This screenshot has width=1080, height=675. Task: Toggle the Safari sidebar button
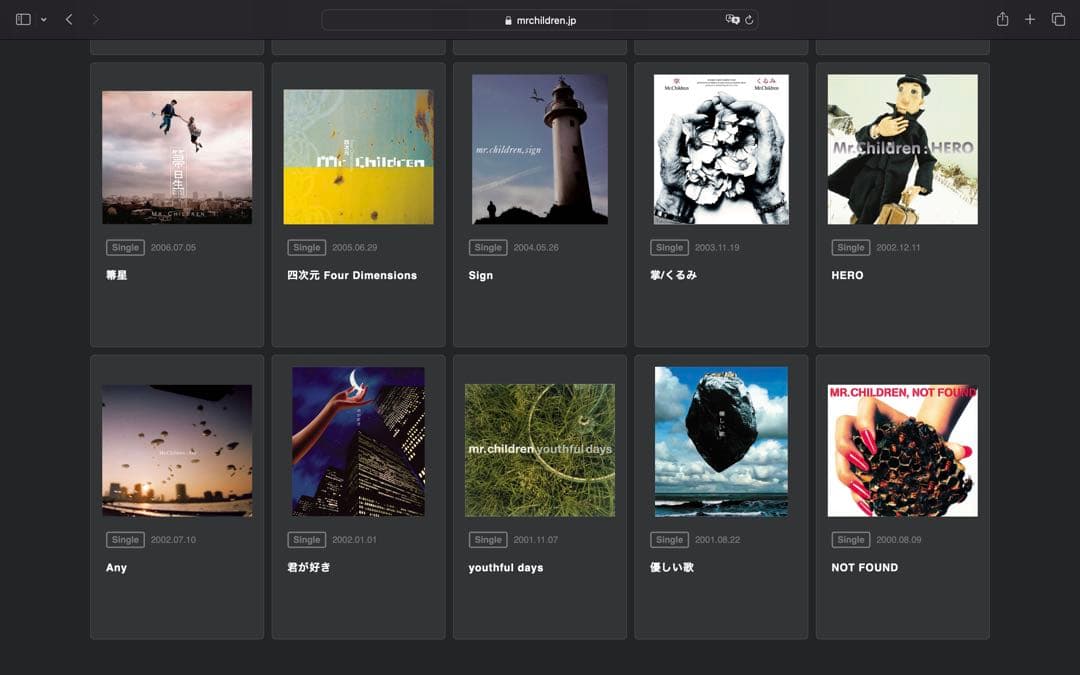point(23,19)
